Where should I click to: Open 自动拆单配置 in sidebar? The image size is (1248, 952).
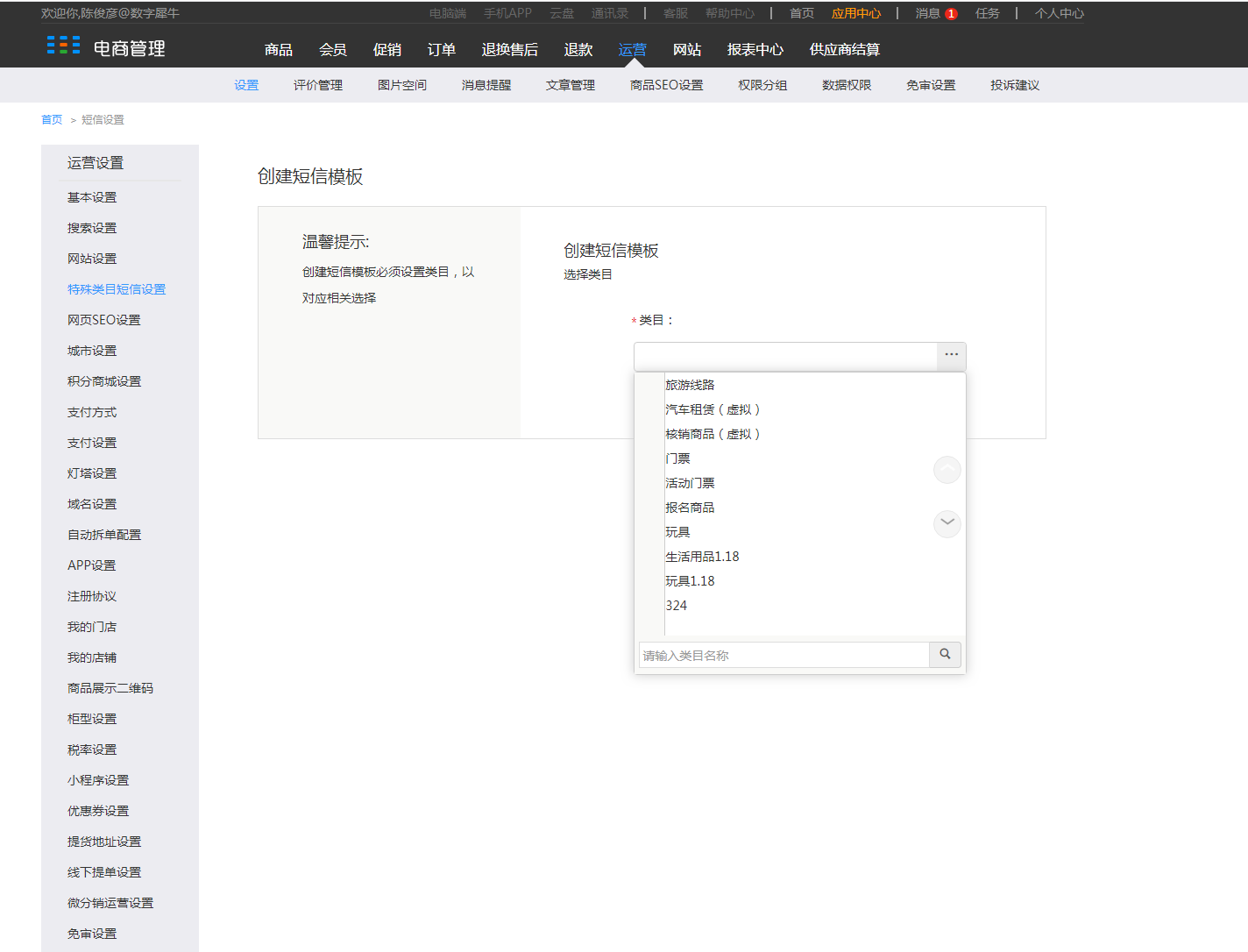point(104,535)
